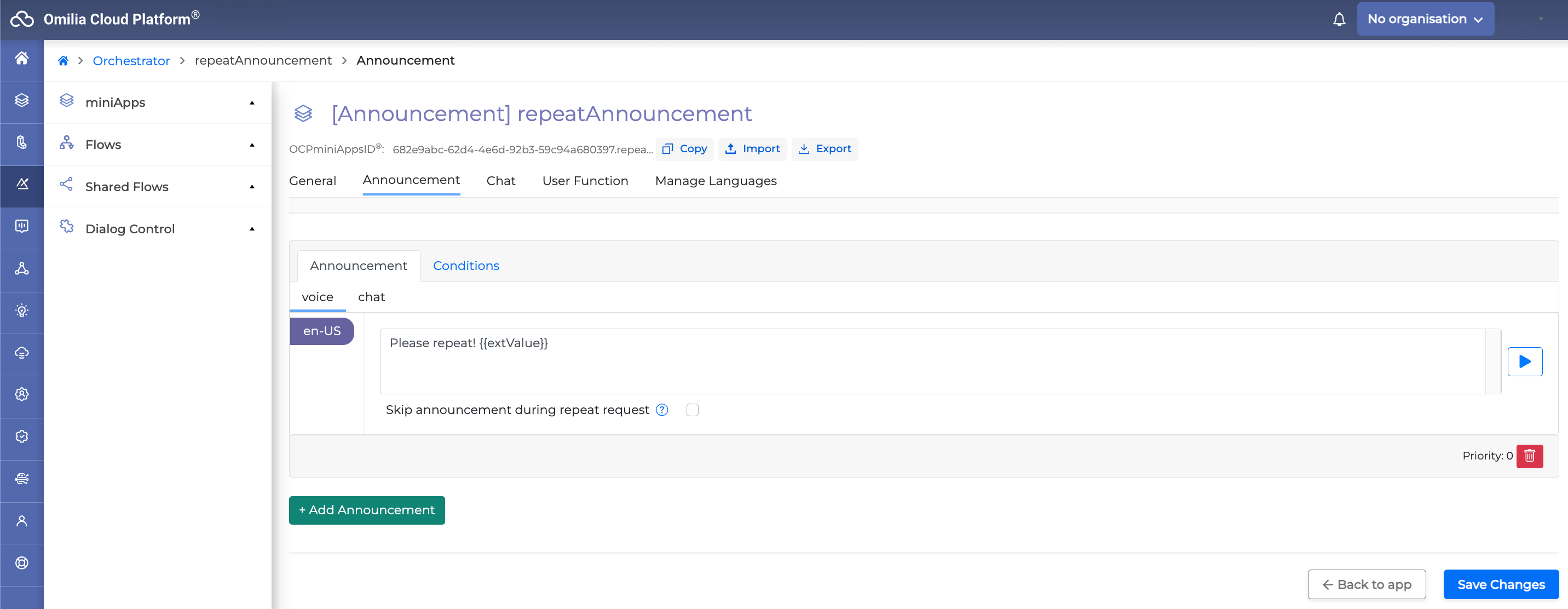Open the help tooltip for Skip announcement
The height and width of the screenshot is (609, 1568).
[x=662, y=410]
